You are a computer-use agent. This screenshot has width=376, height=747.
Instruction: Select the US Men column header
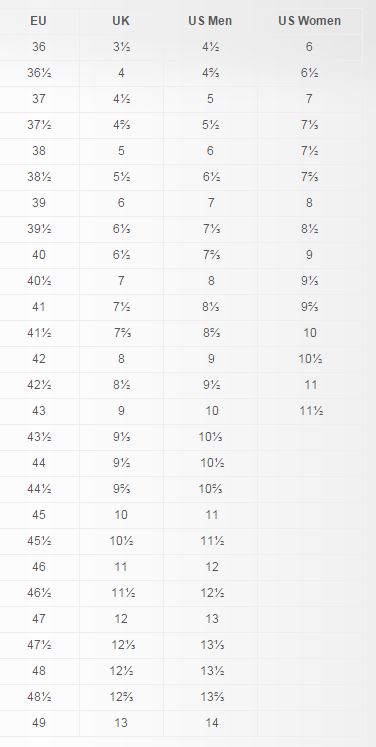pyautogui.click(x=210, y=21)
